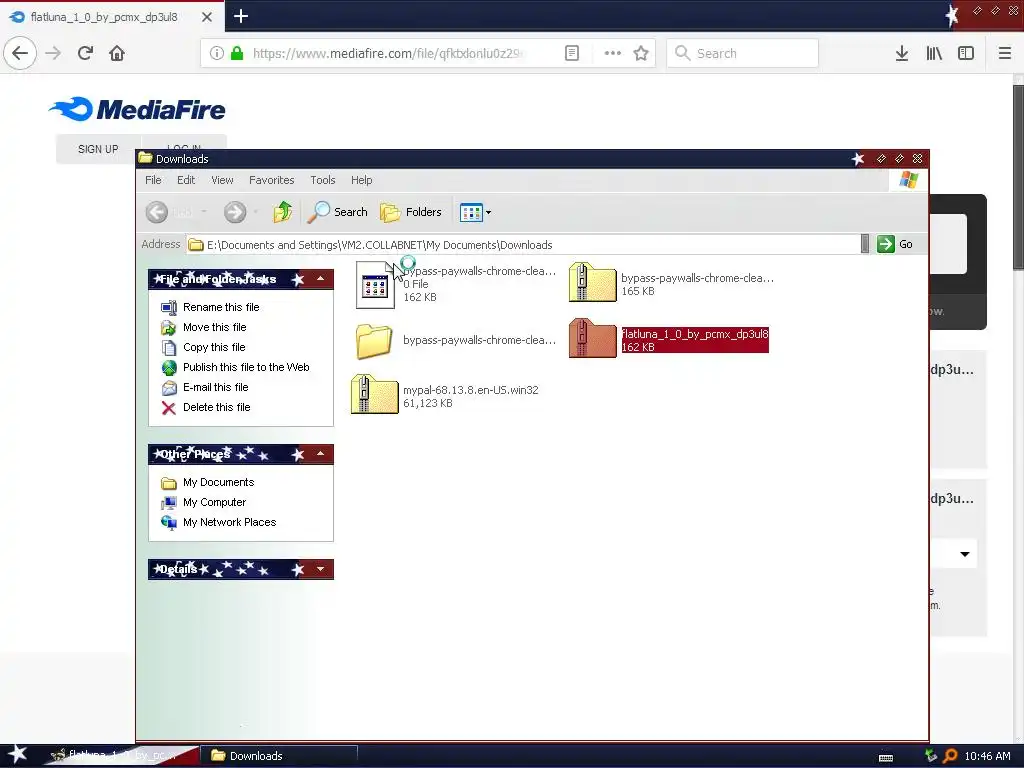Open Firefox home page
This screenshot has width=1024, height=768.
coord(117,53)
